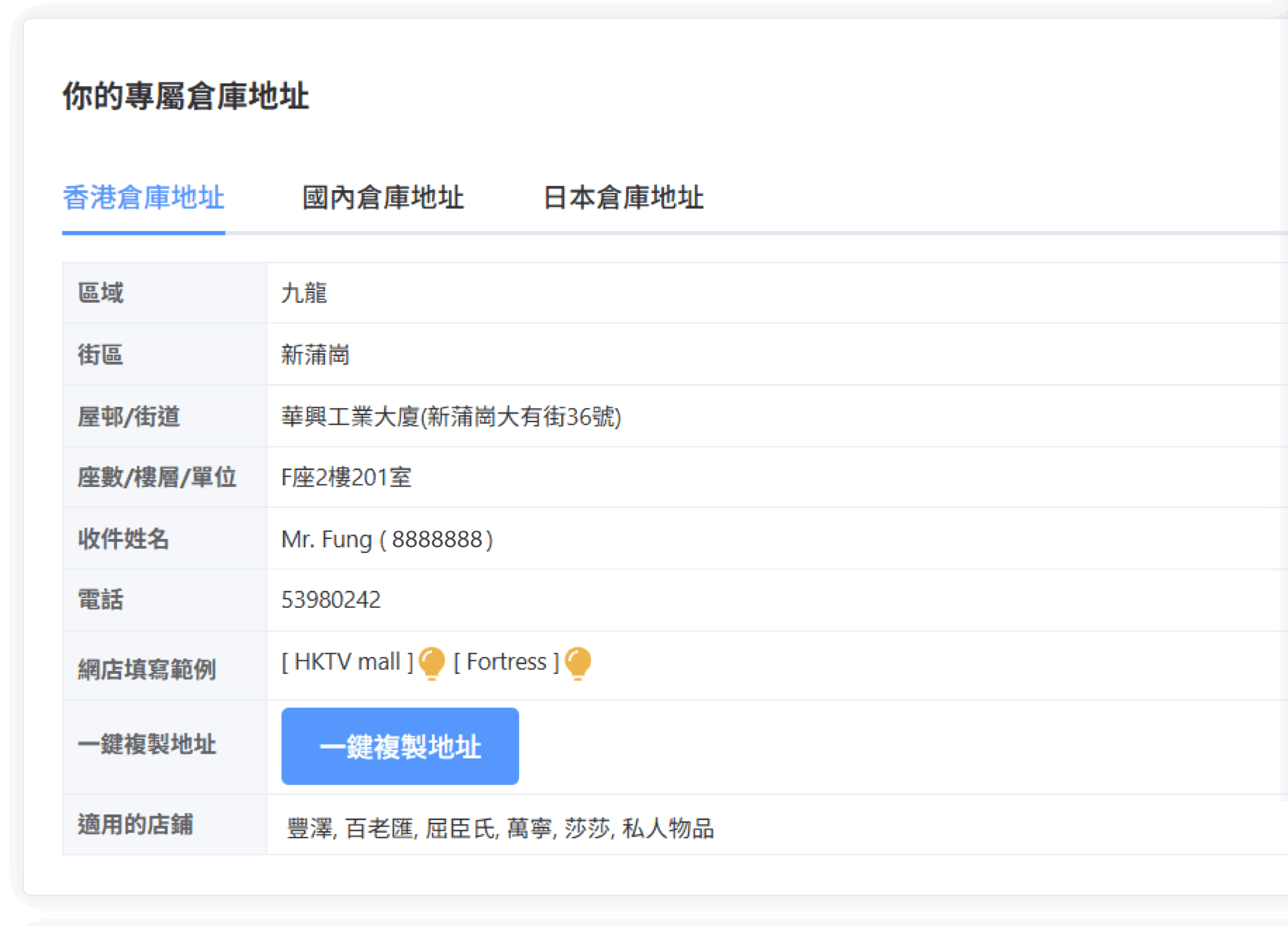Click the district value 新蒲崗
This screenshot has width=1288, height=926.
point(315,355)
